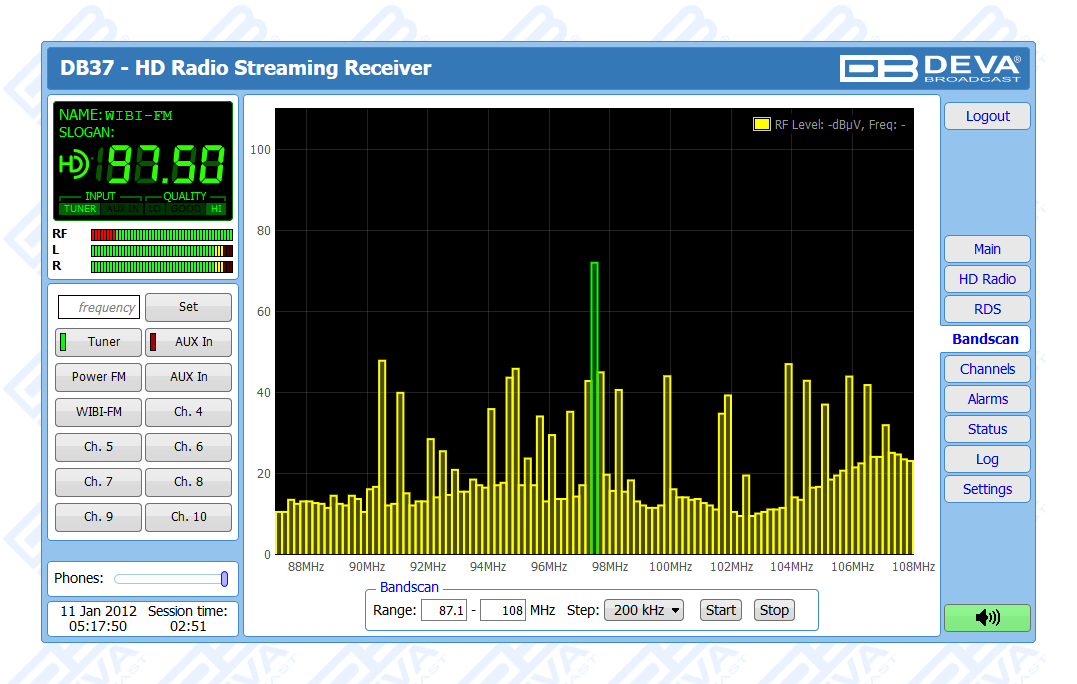Viewport: 1077px width, 684px height.
Task: Click the range start field 87.1
Action: tap(443, 610)
